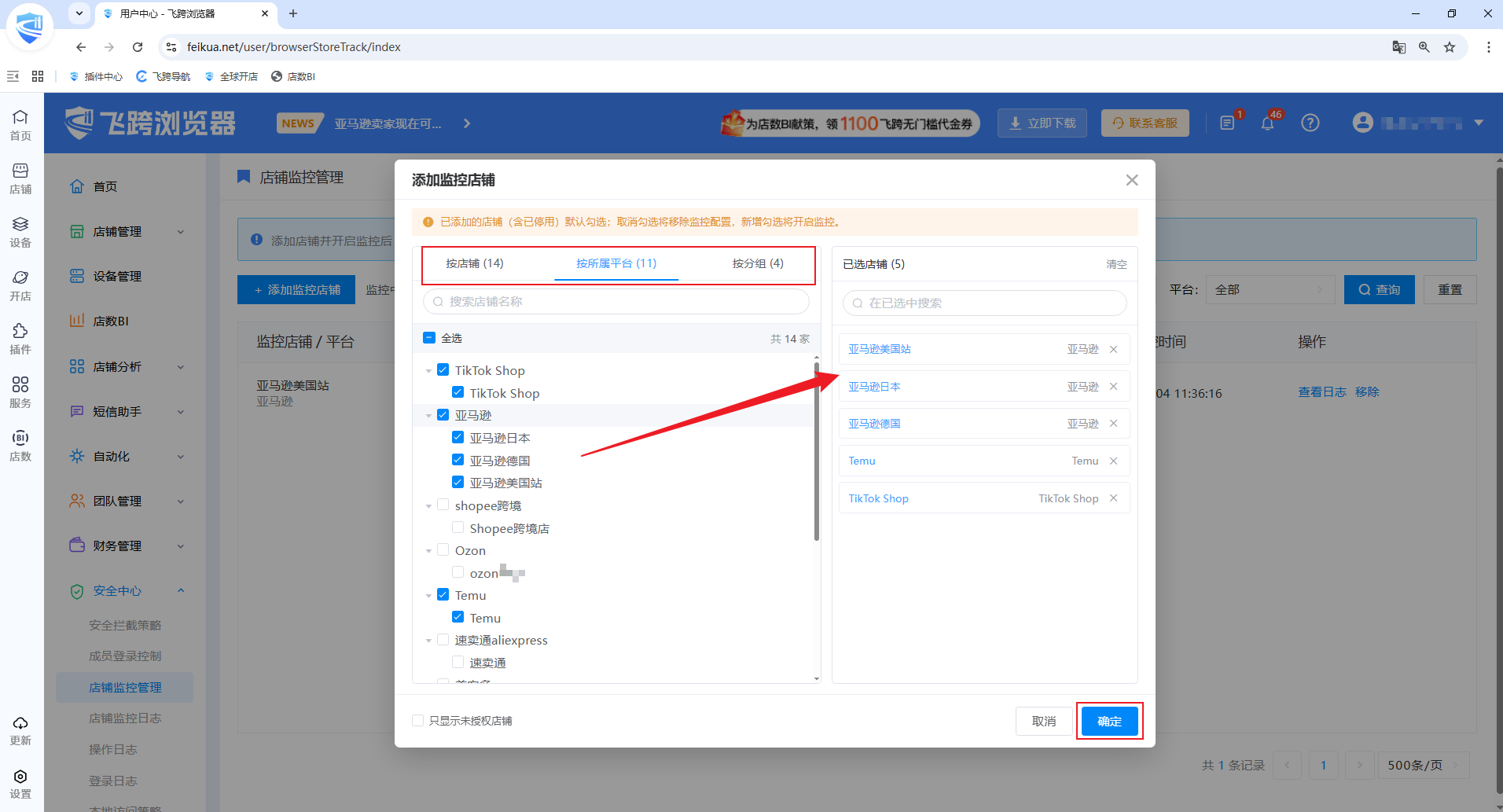This screenshot has width=1503, height=812.
Task: Switch to the 按分组 (4) tab
Action: tap(758, 263)
